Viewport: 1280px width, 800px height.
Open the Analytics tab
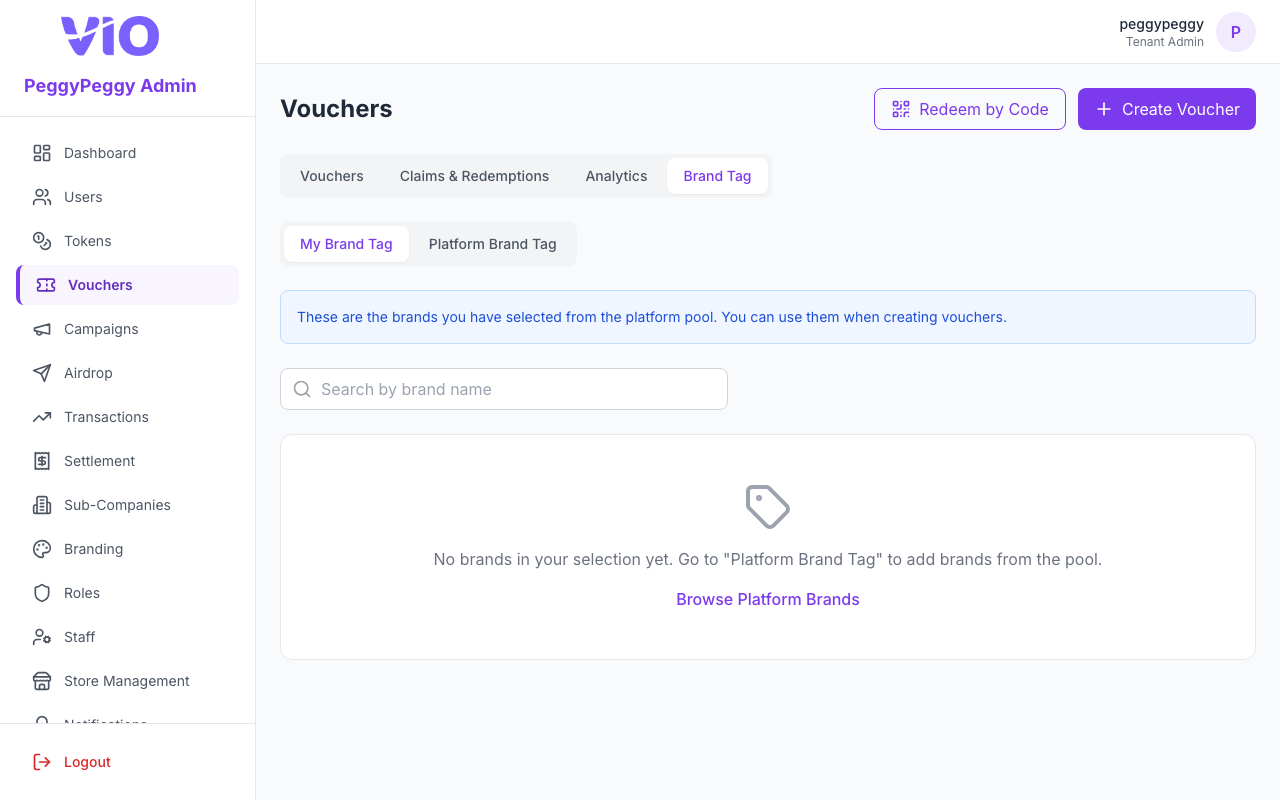point(616,176)
